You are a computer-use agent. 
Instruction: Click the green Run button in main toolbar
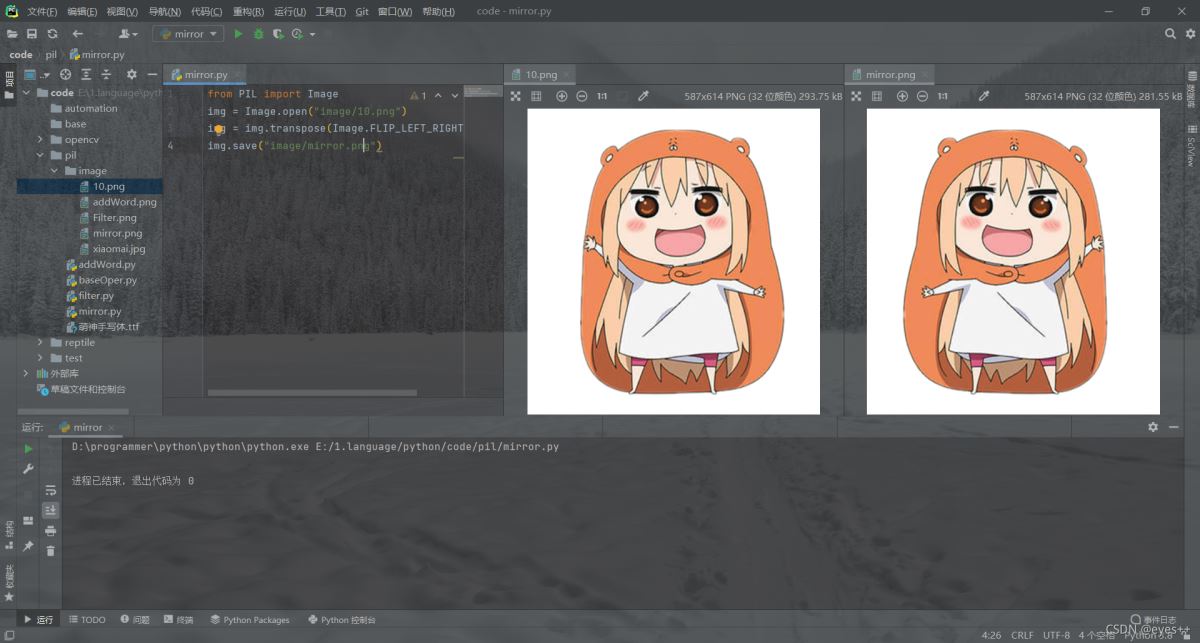238,34
